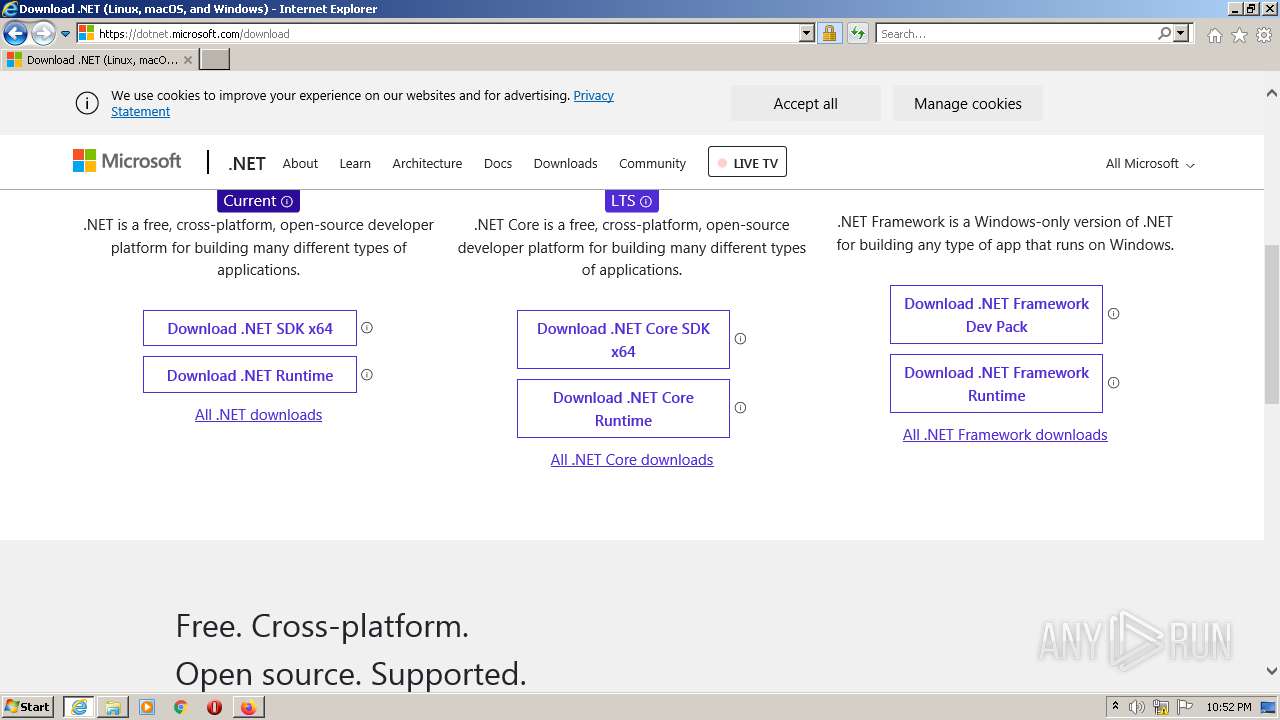1280x720 pixels.
Task: Expand the All Microsoft dropdown
Action: click(x=1150, y=163)
